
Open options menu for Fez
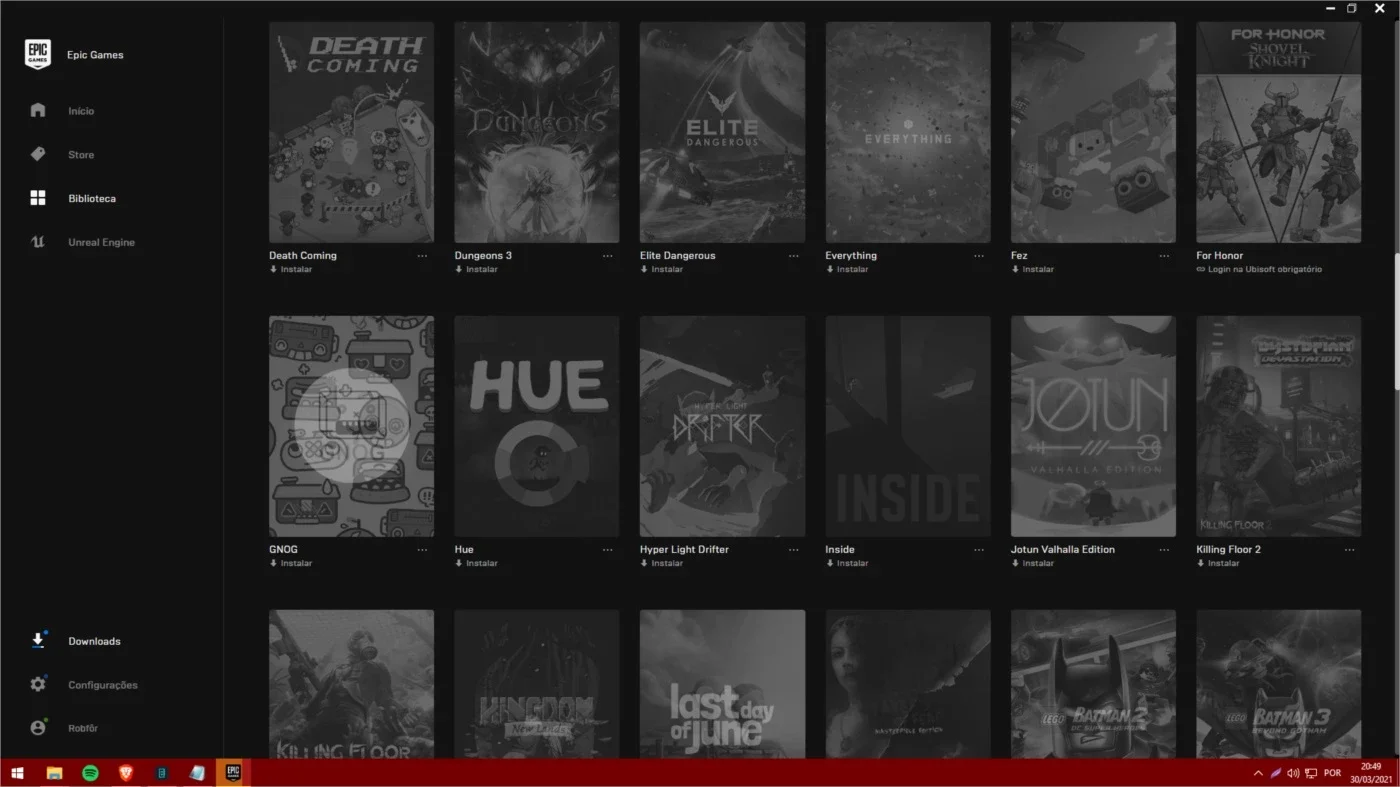coord(1164,256)
